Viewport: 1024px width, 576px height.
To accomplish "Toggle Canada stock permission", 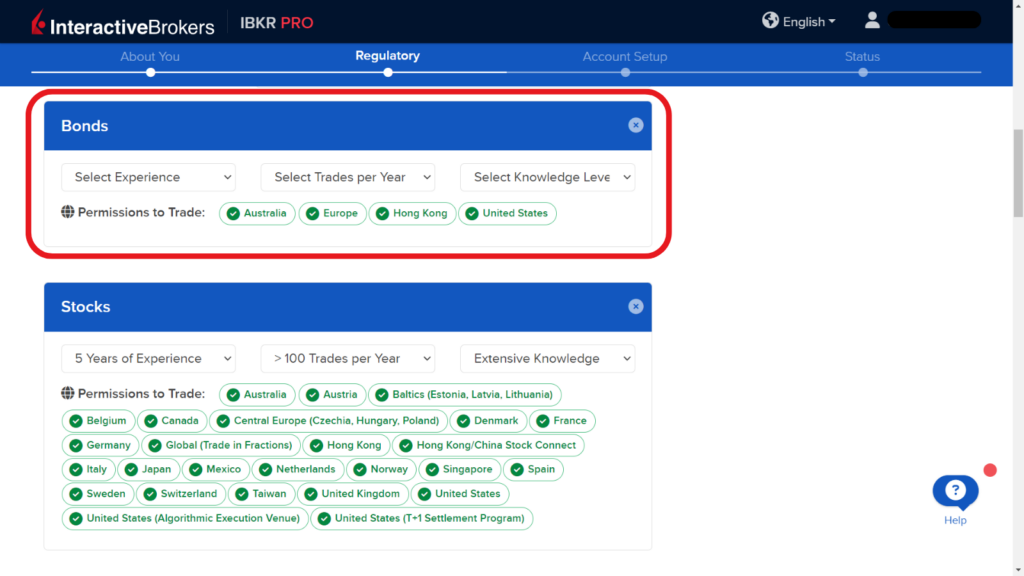I will [172, 421].
